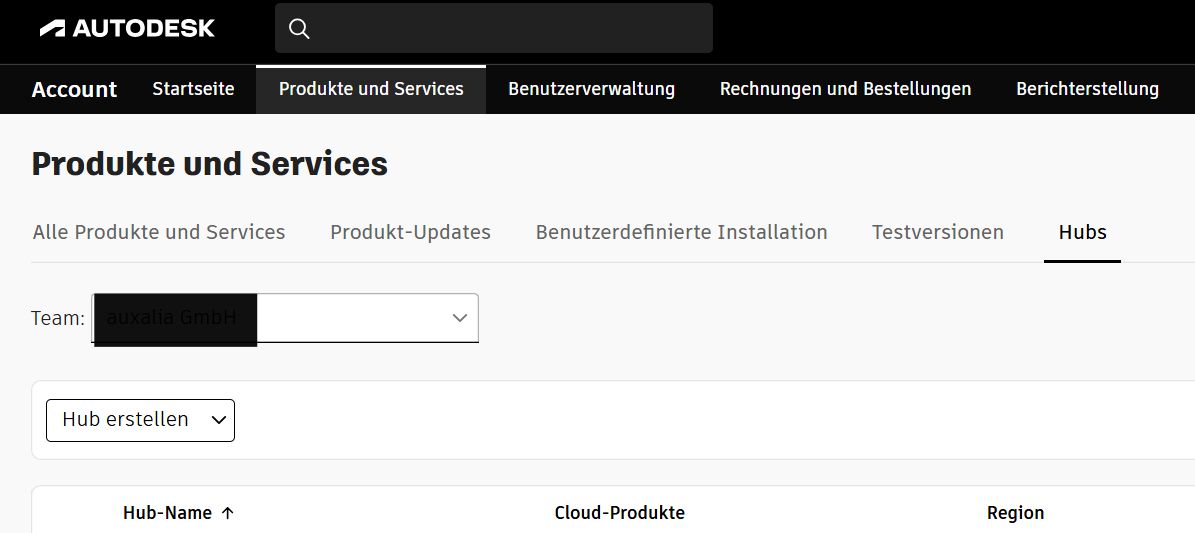Click the Autodesk logo
Screen dimensions: 1195x533
pyautogui.click(x=127, y=28)
